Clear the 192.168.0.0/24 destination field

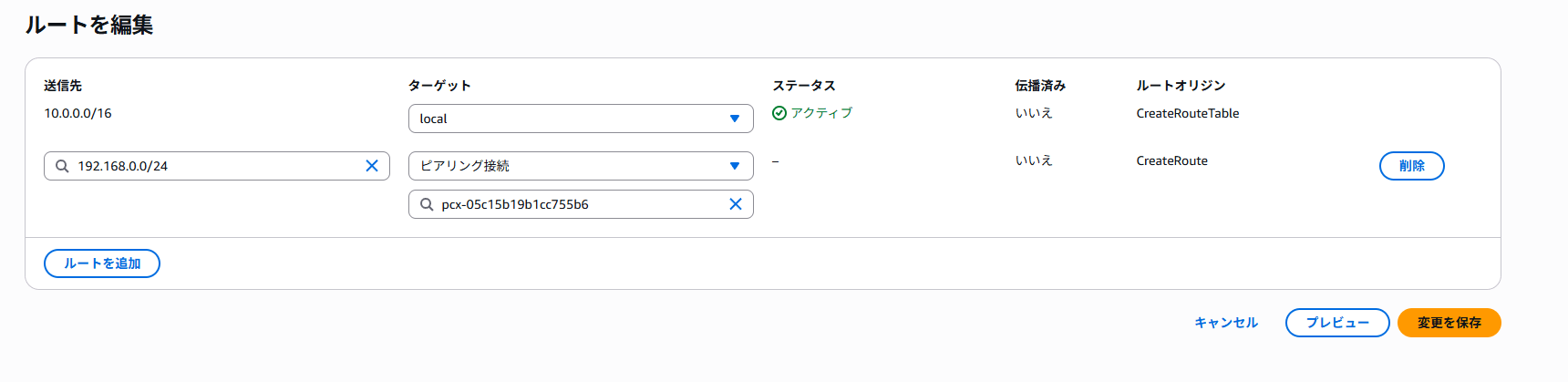coord(372,166)
